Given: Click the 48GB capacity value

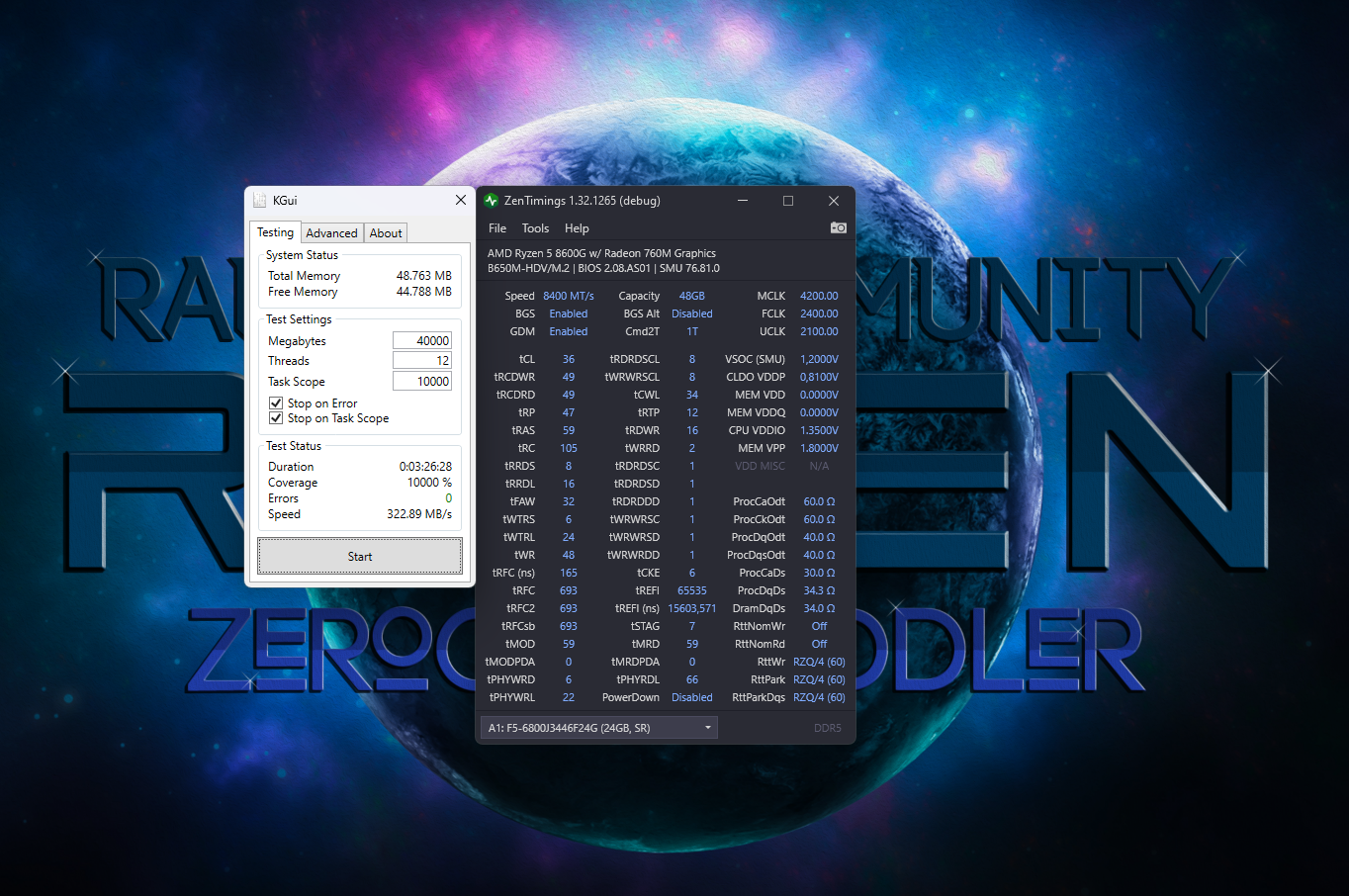Looking at the screenshot, I should point(692,296).
